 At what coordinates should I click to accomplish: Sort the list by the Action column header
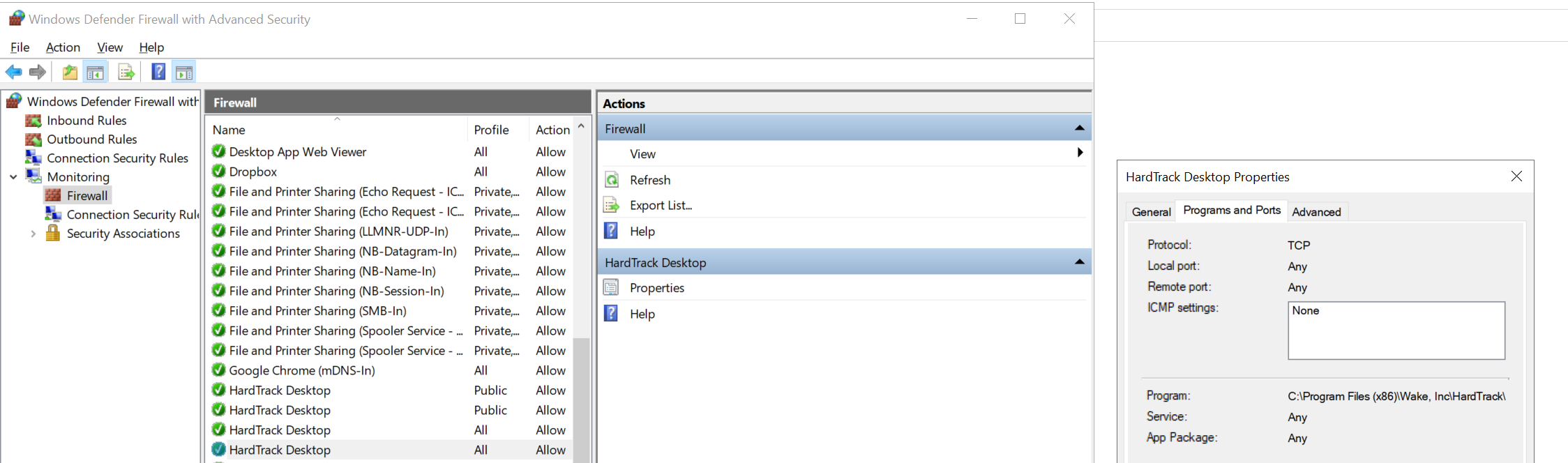click(x=552, y=130)
